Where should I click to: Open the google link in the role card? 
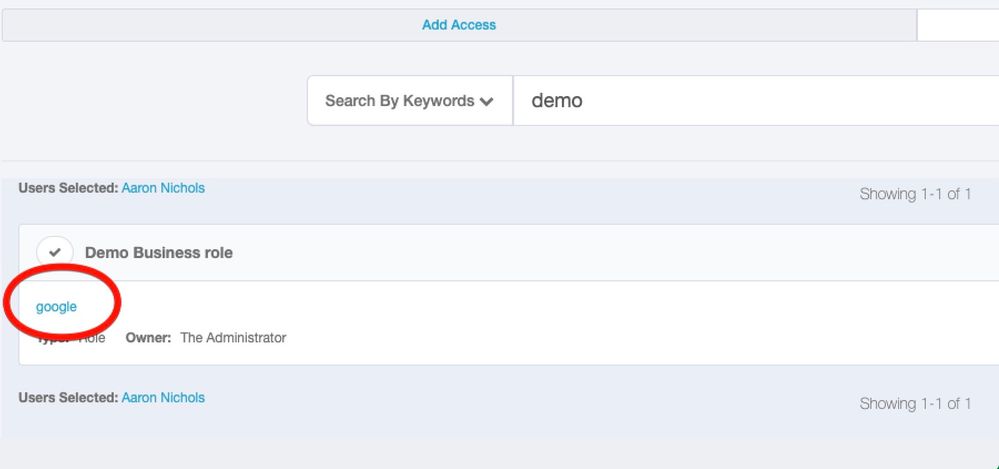(x=56, y=307)
